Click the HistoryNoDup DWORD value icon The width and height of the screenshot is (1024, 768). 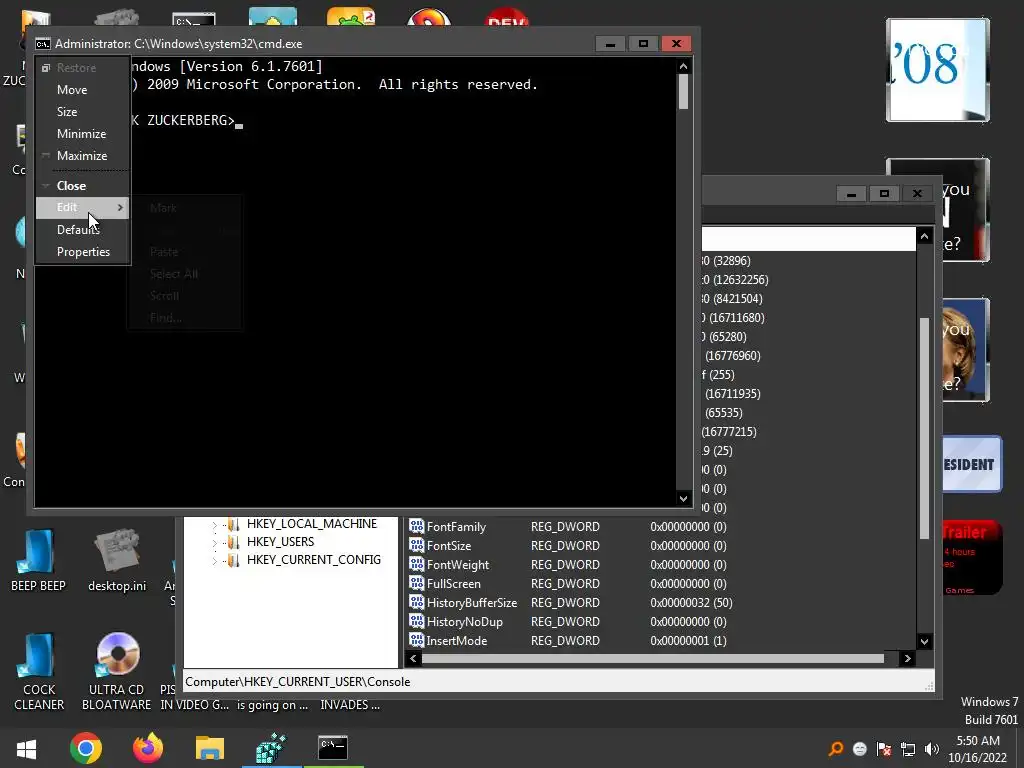[x=417, y=621]
